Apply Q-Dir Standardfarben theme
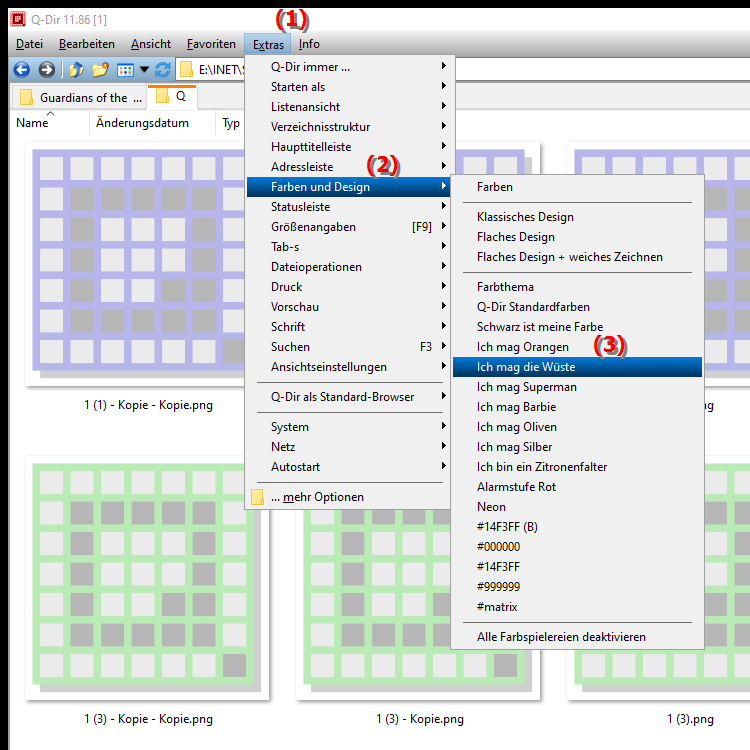The height and width of the screenshot is (750, 750). coord(577,307)
